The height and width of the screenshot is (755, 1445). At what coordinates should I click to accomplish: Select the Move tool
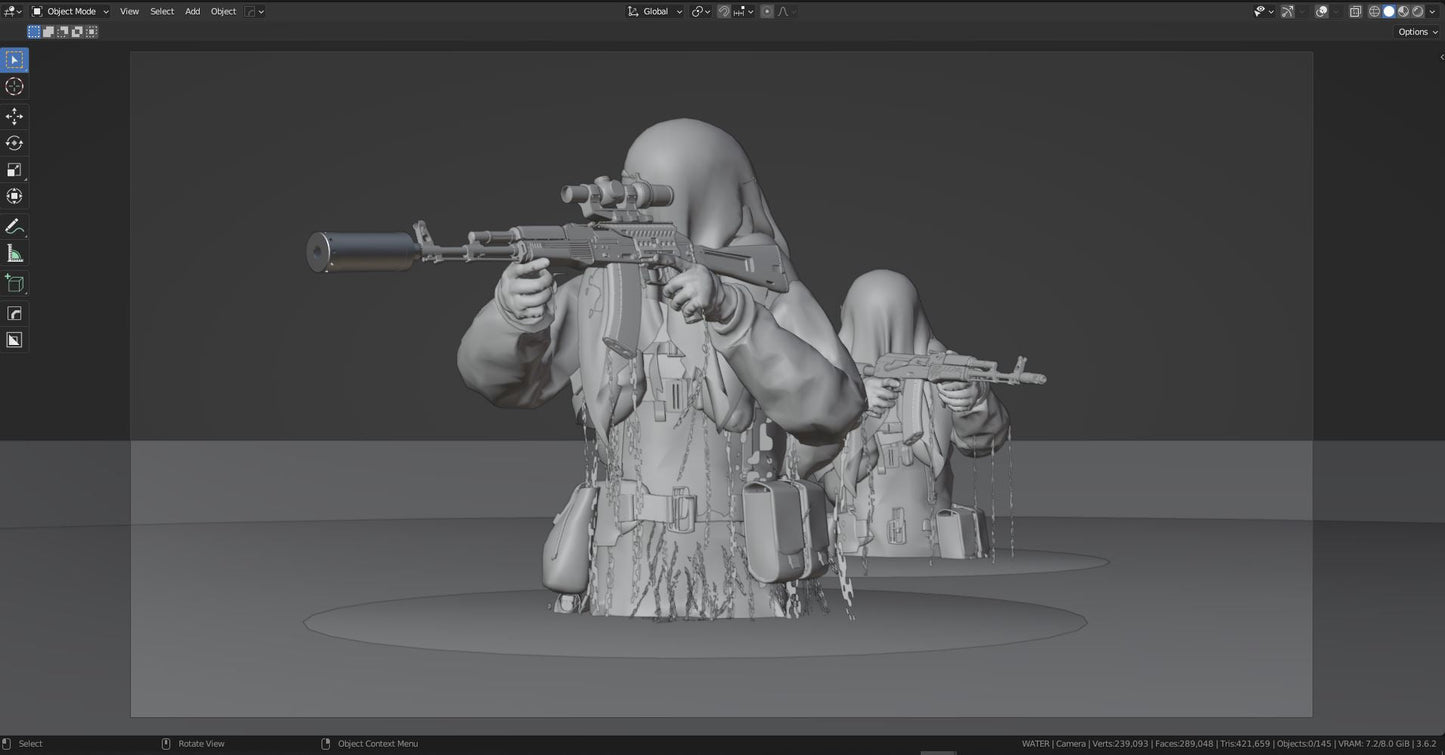point(14,115)
